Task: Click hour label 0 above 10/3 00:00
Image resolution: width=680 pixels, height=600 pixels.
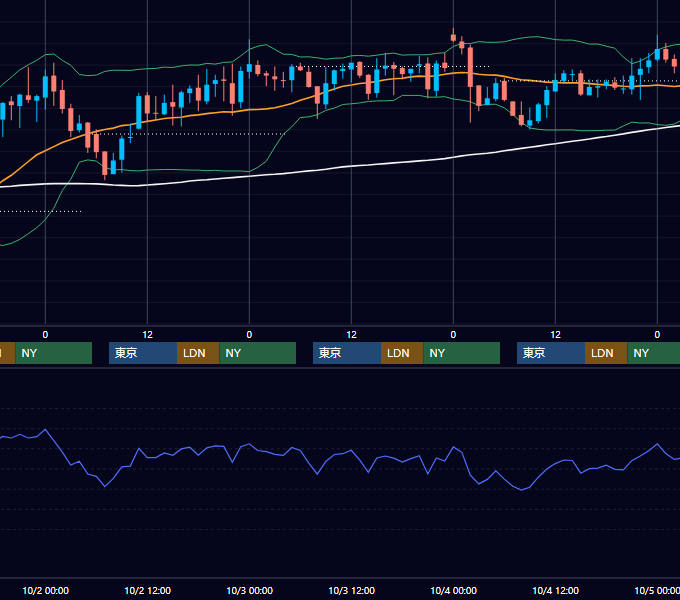Action: click(x=249, y=334)
